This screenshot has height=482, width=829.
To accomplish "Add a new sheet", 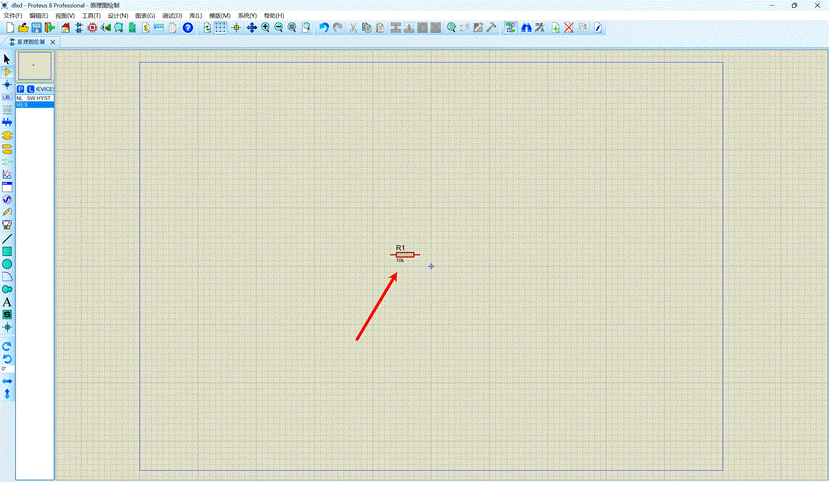I will click(x=556, y=27).
